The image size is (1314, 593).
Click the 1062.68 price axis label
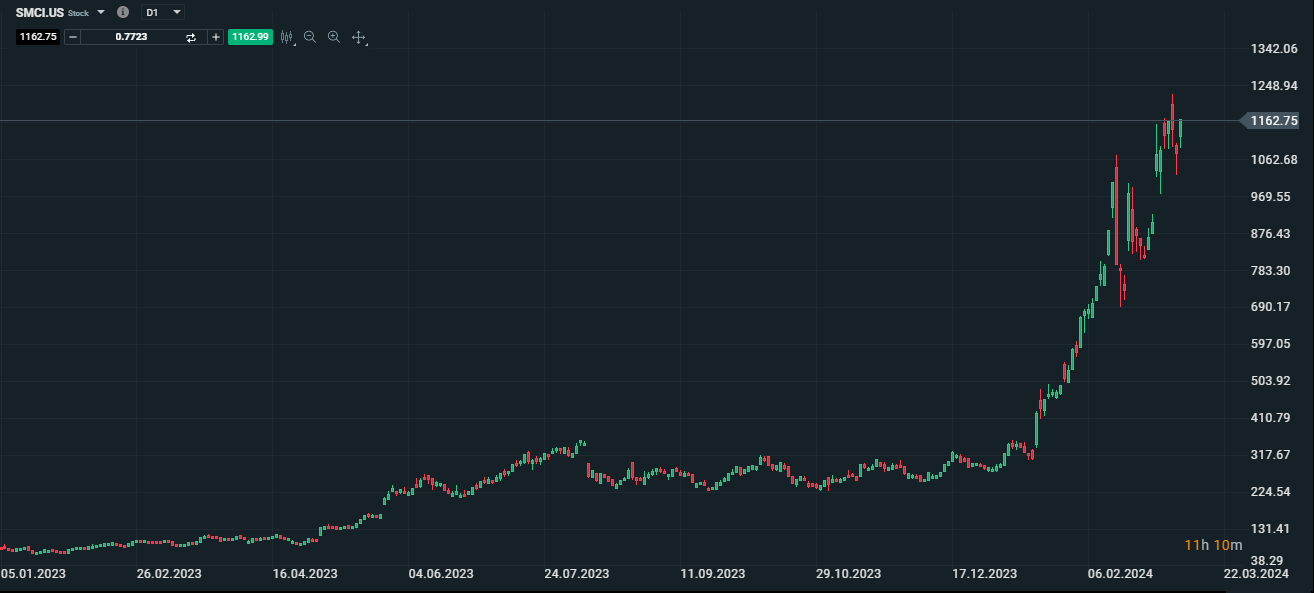1274,160
